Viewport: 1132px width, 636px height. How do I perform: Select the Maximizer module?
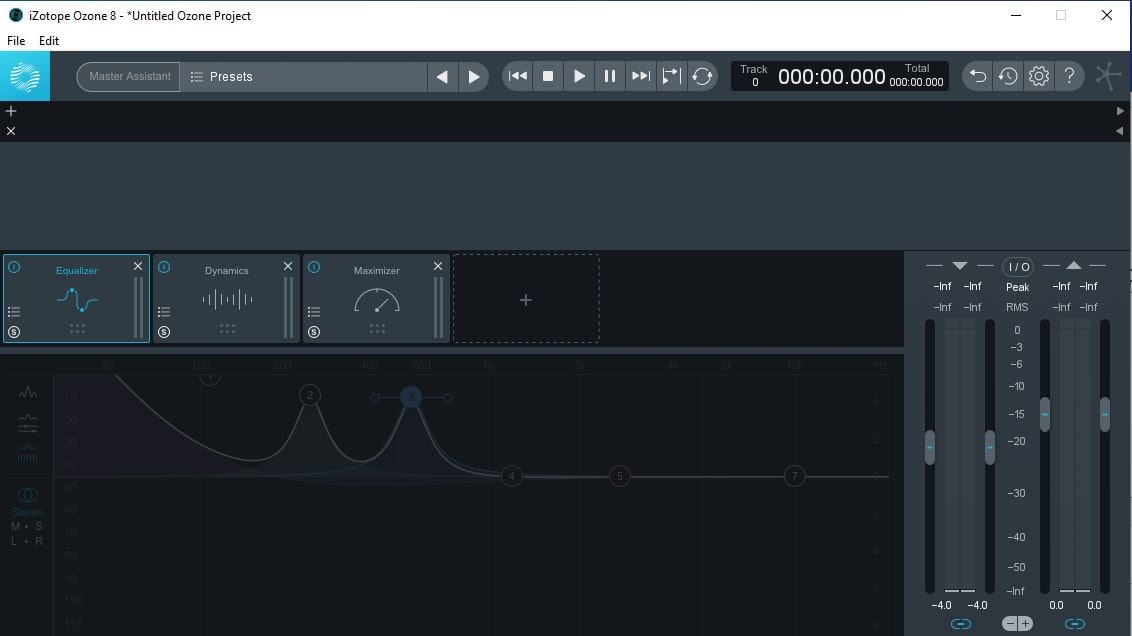[376, 298]
